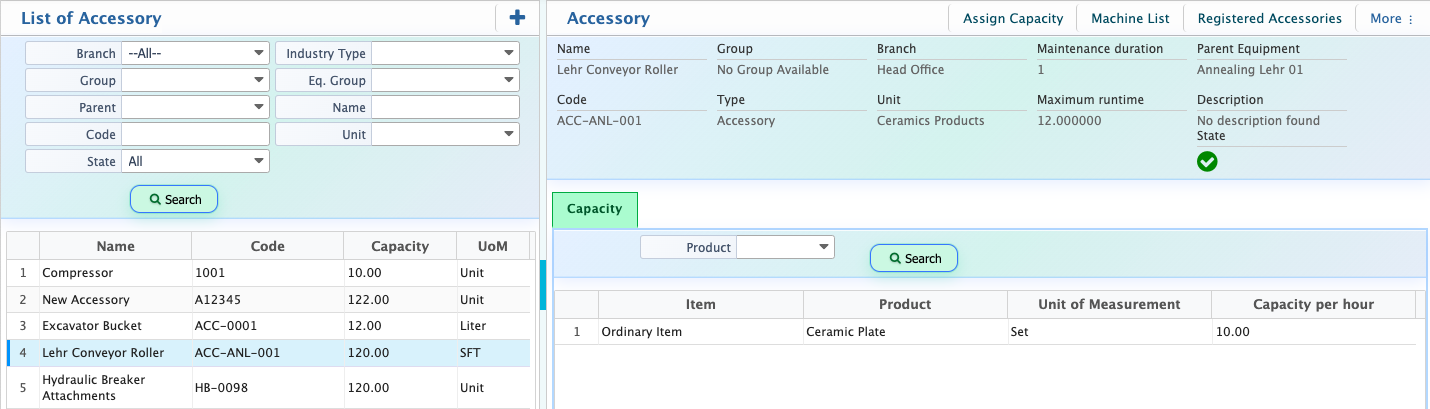Click the UoM column header
This screenshot has height=409, width=1430.
click(493, 246)
